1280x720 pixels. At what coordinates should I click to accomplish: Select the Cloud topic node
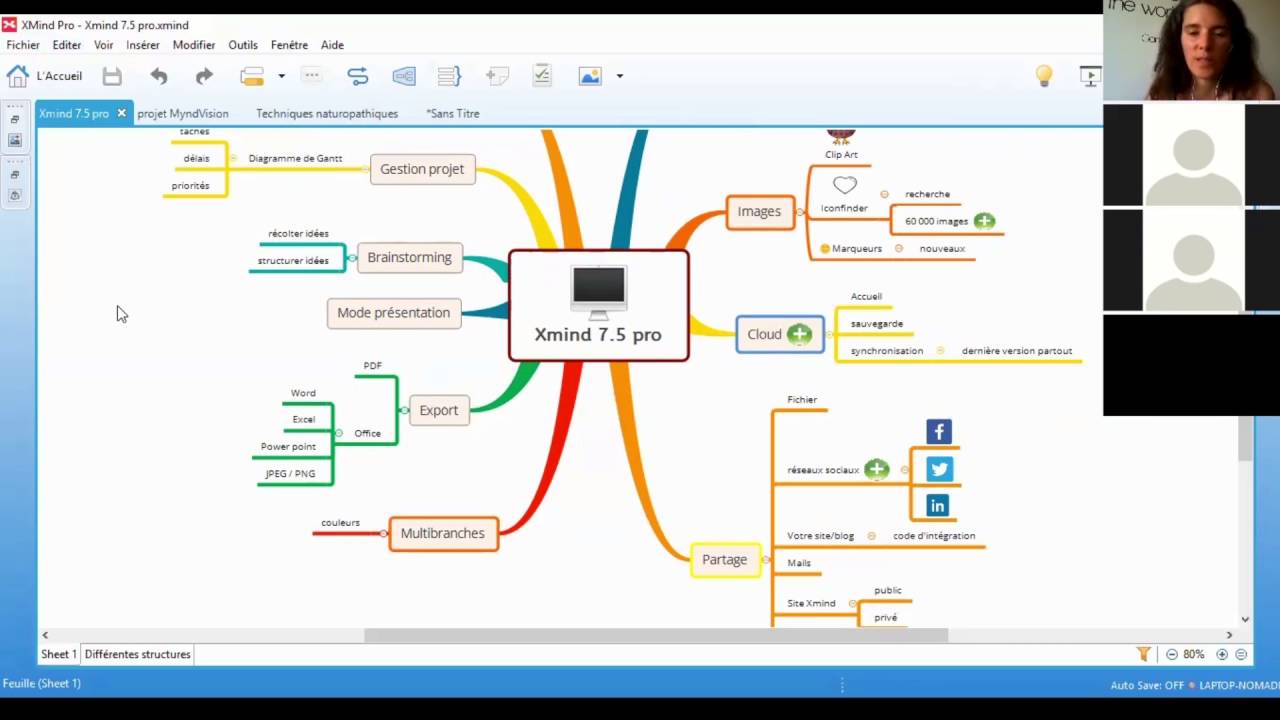(780, 334)
